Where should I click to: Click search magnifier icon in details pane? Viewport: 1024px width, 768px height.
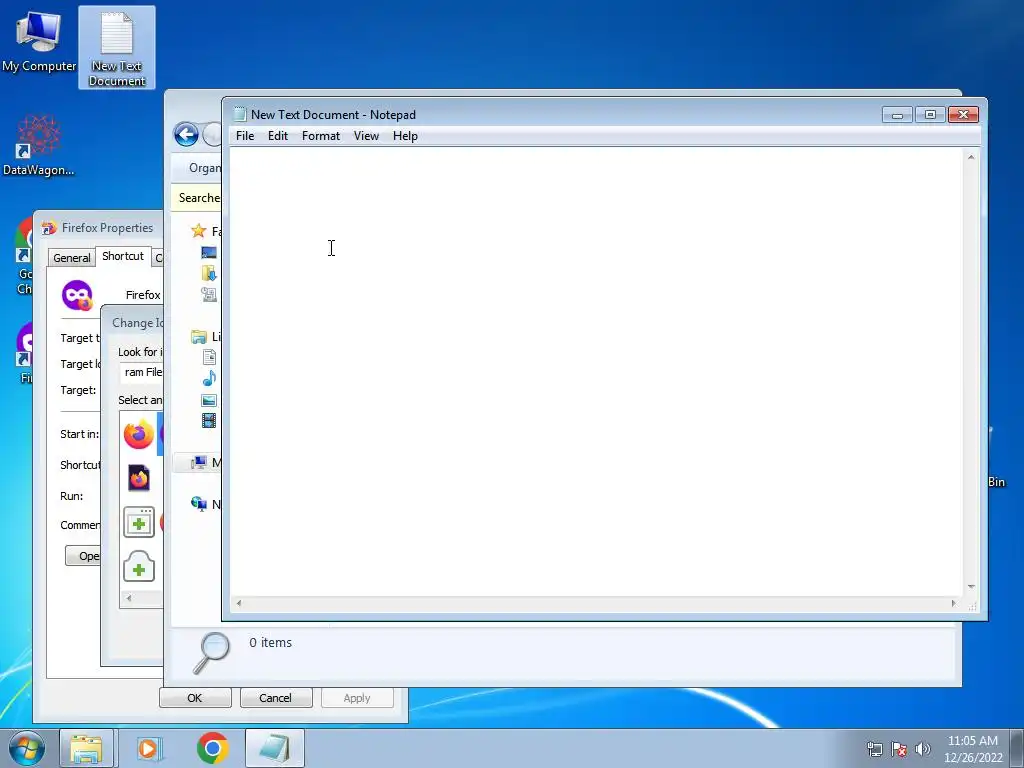coord(212,652)
